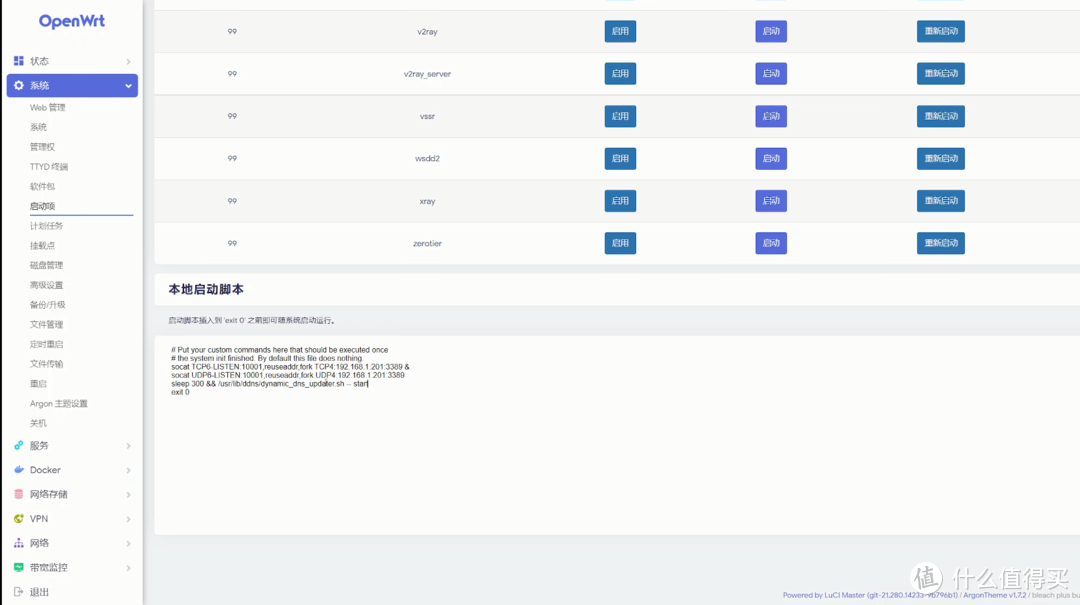Open the ArgonTheme footer link
The image size is (1080, 605).
point(995,595)
